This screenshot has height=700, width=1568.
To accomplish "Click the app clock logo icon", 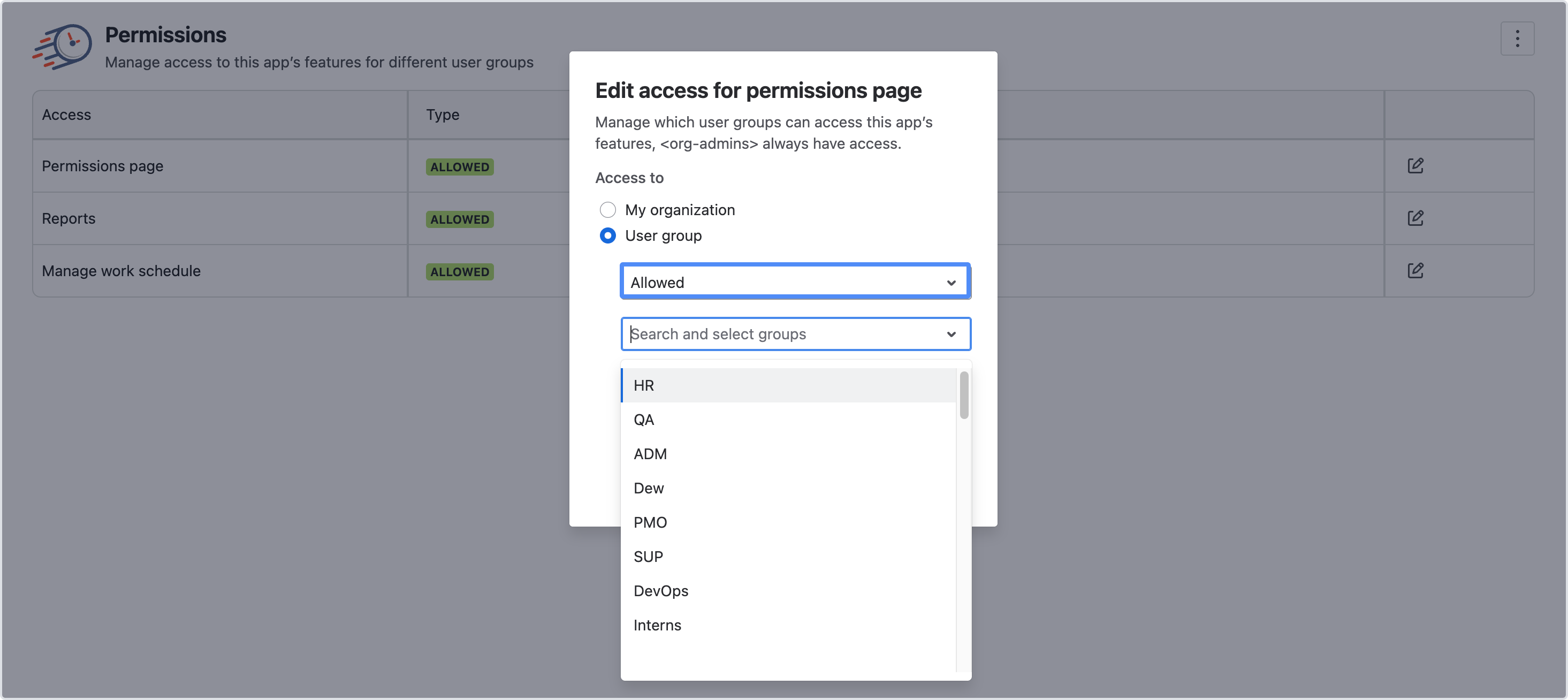I will 63,46.
